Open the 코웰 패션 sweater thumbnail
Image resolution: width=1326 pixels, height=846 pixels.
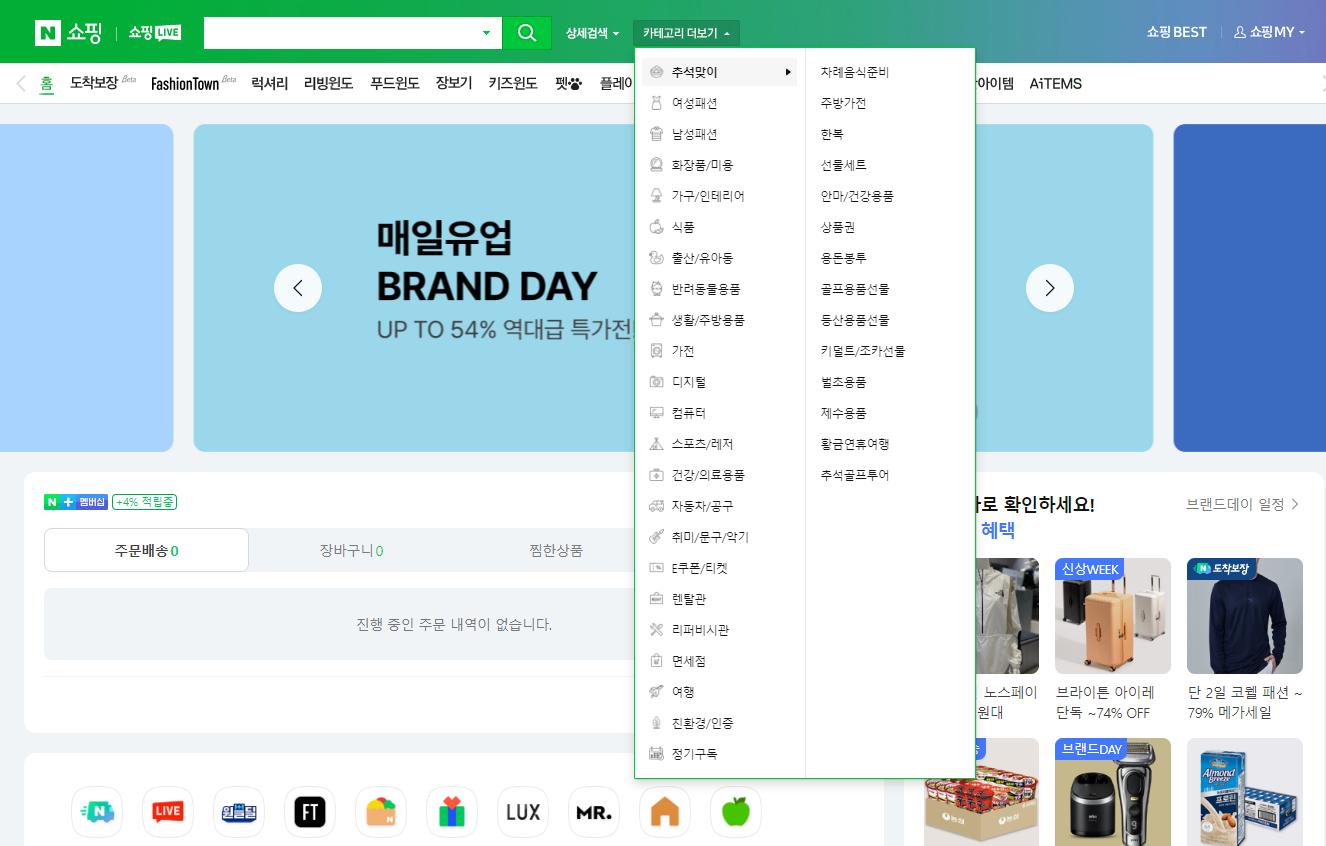point(1245,616)
